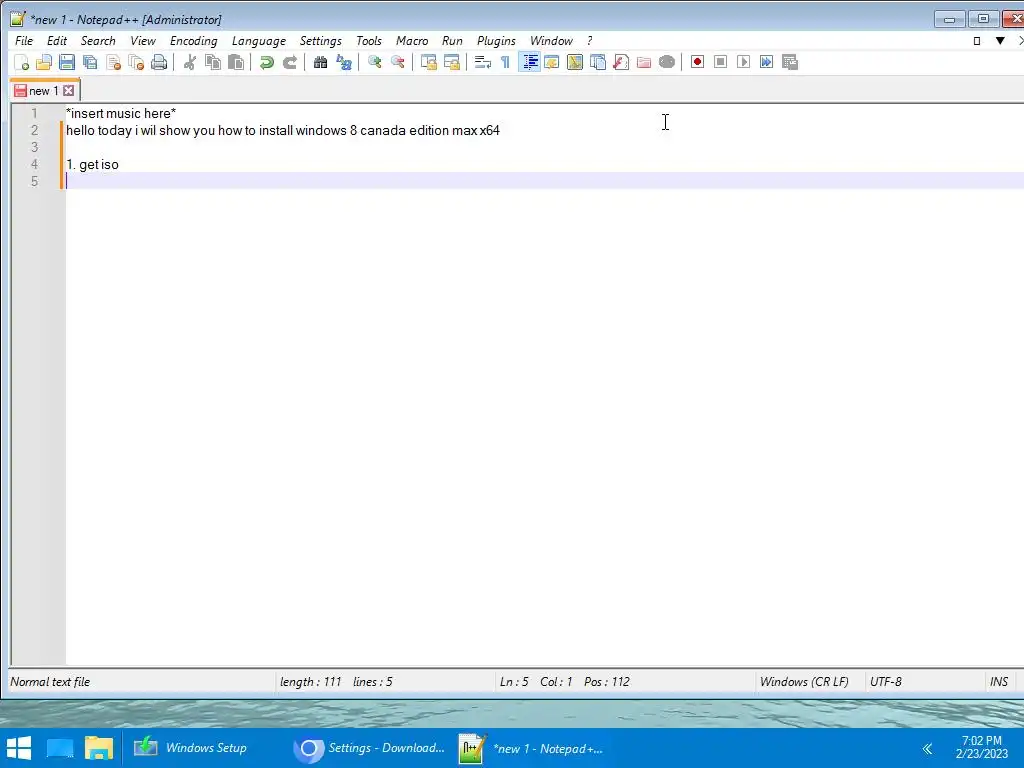1024x768 pixels.
Task: Toggle the Show Indent Guide icon
Action: click(530, 62)
